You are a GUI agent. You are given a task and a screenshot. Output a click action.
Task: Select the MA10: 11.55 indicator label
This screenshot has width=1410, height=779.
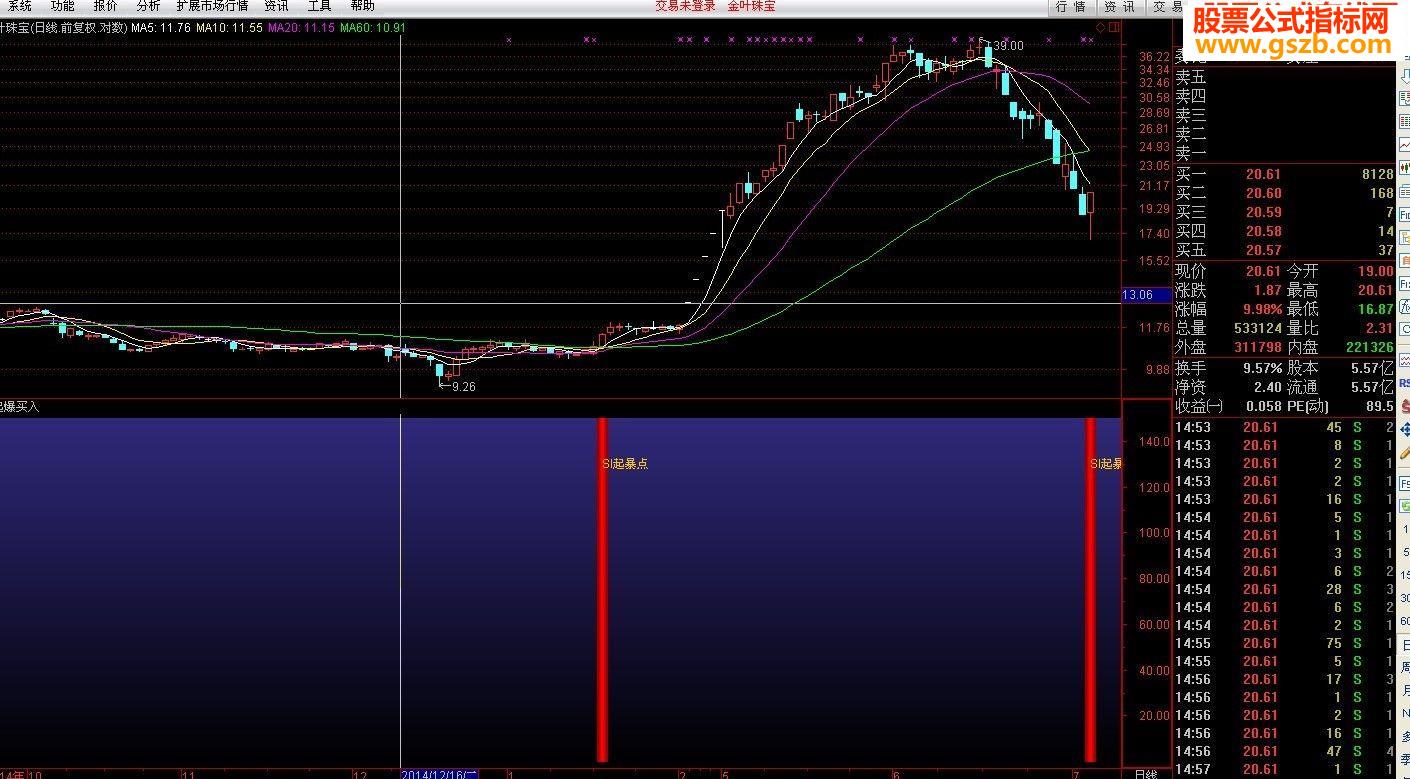pos(229,28)
